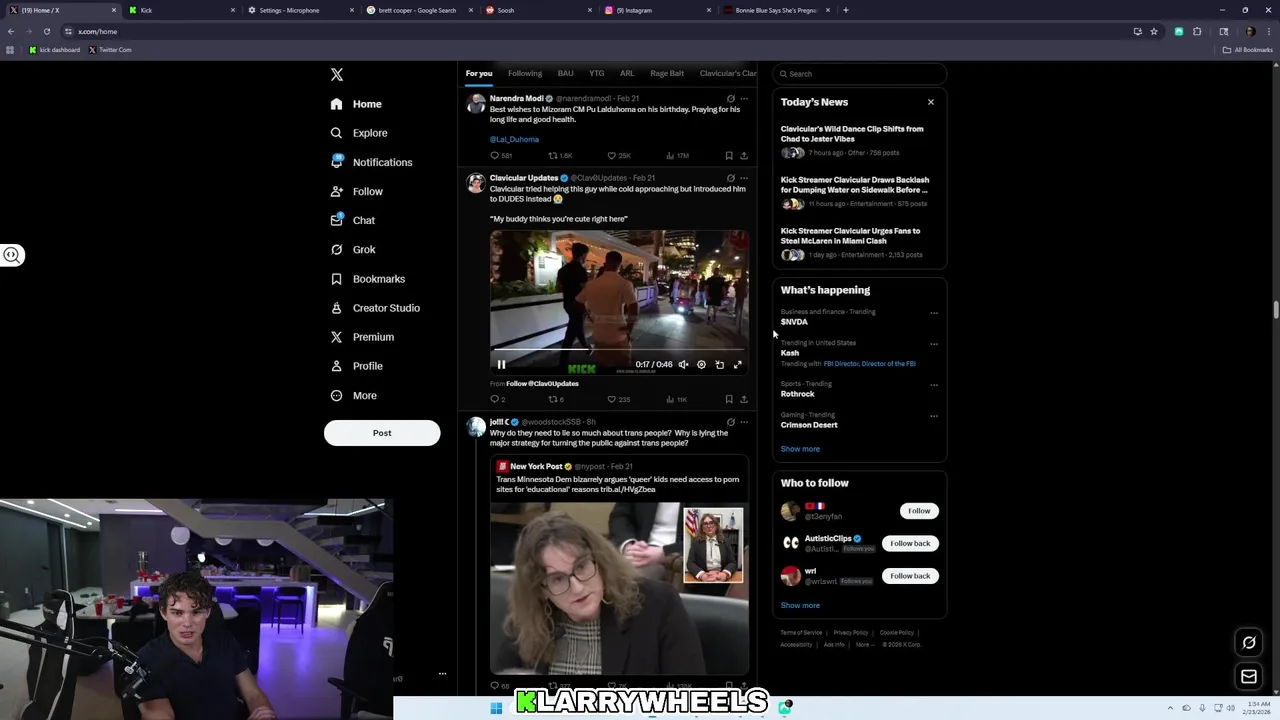
Task: Open more options on joII C's post
Action: (743, 422)
